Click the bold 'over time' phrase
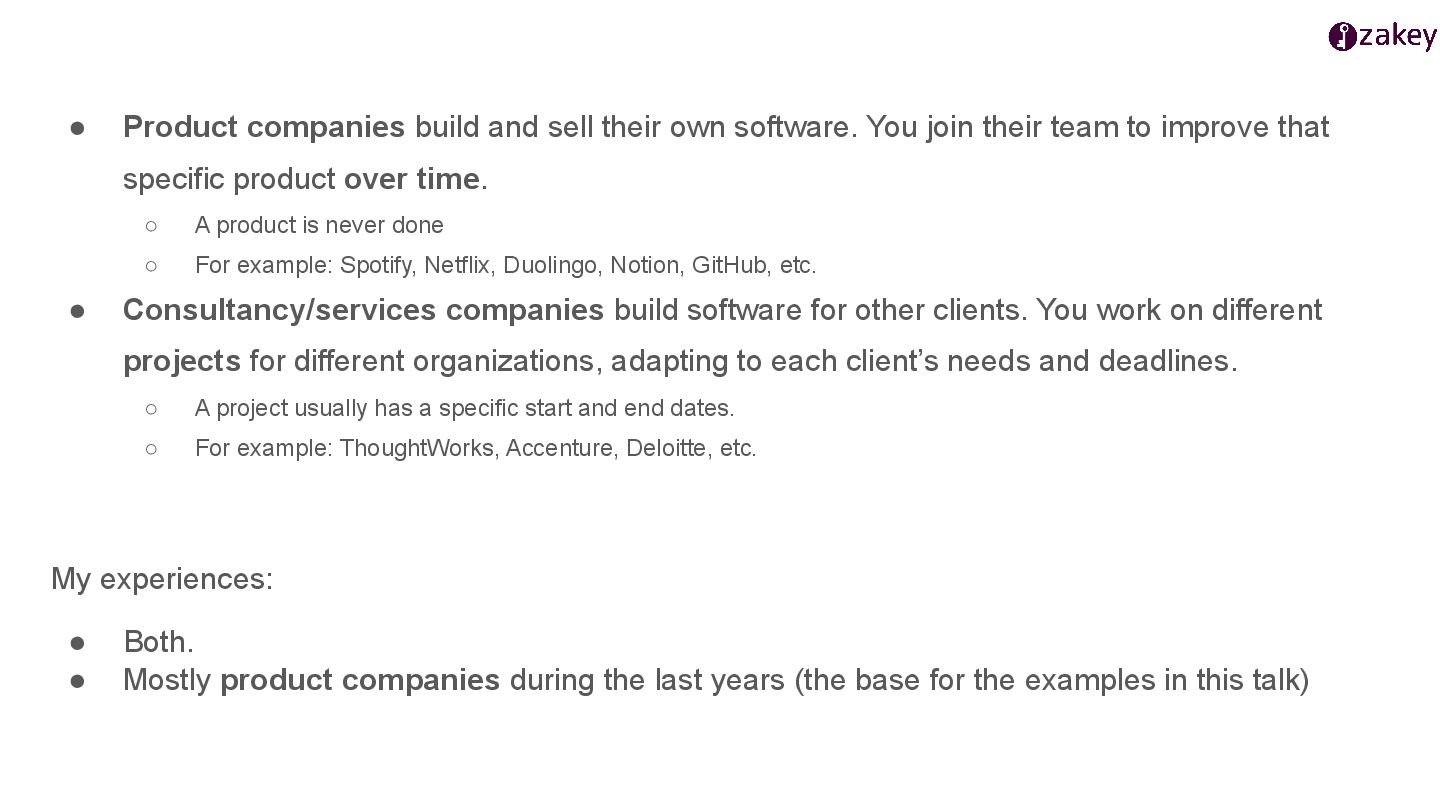The width and height of the screenshot is (1440, 810). (412, 179)
